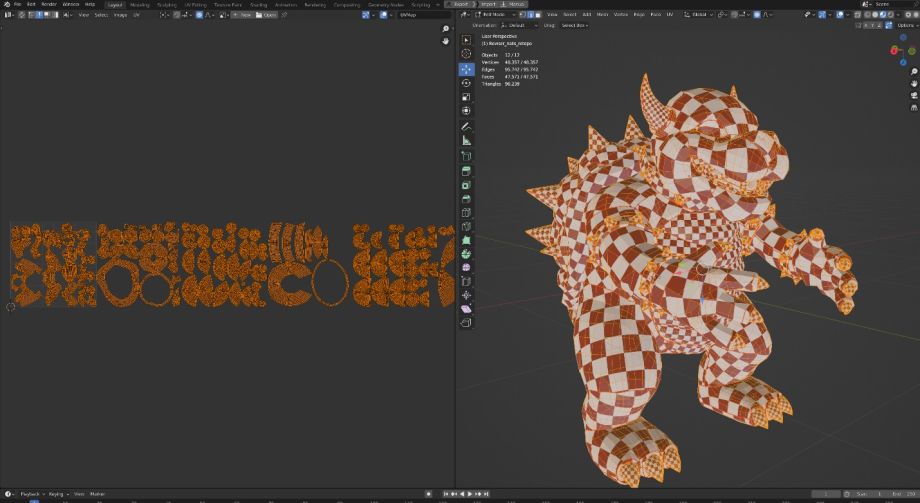The image size is (920, 503).
Task: Select the Transform tool
Action: click(x=466, y=110)
